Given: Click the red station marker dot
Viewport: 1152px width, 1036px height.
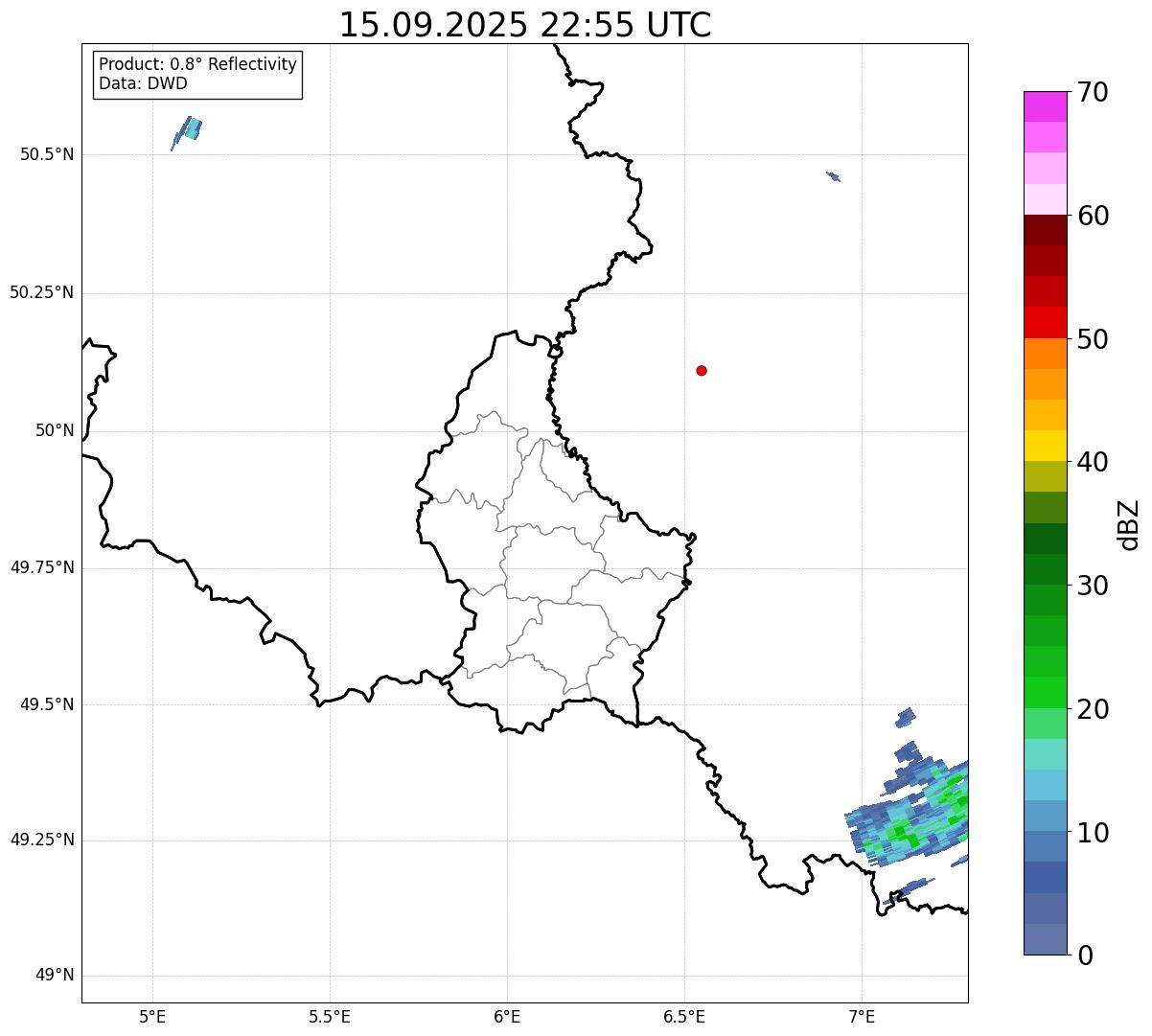Looking at the screenshot, I should point(702,371).
